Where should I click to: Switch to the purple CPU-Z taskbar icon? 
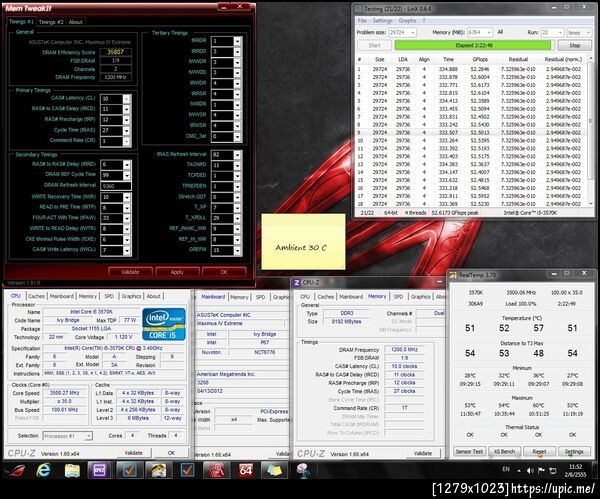(x=99, y=470)
